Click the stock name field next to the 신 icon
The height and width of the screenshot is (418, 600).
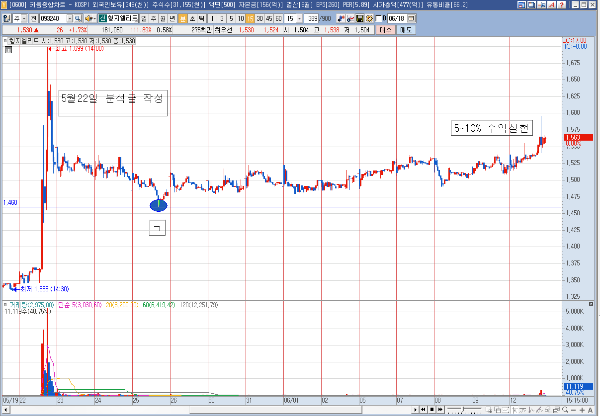pyautogui.click(x=122, y=18)
